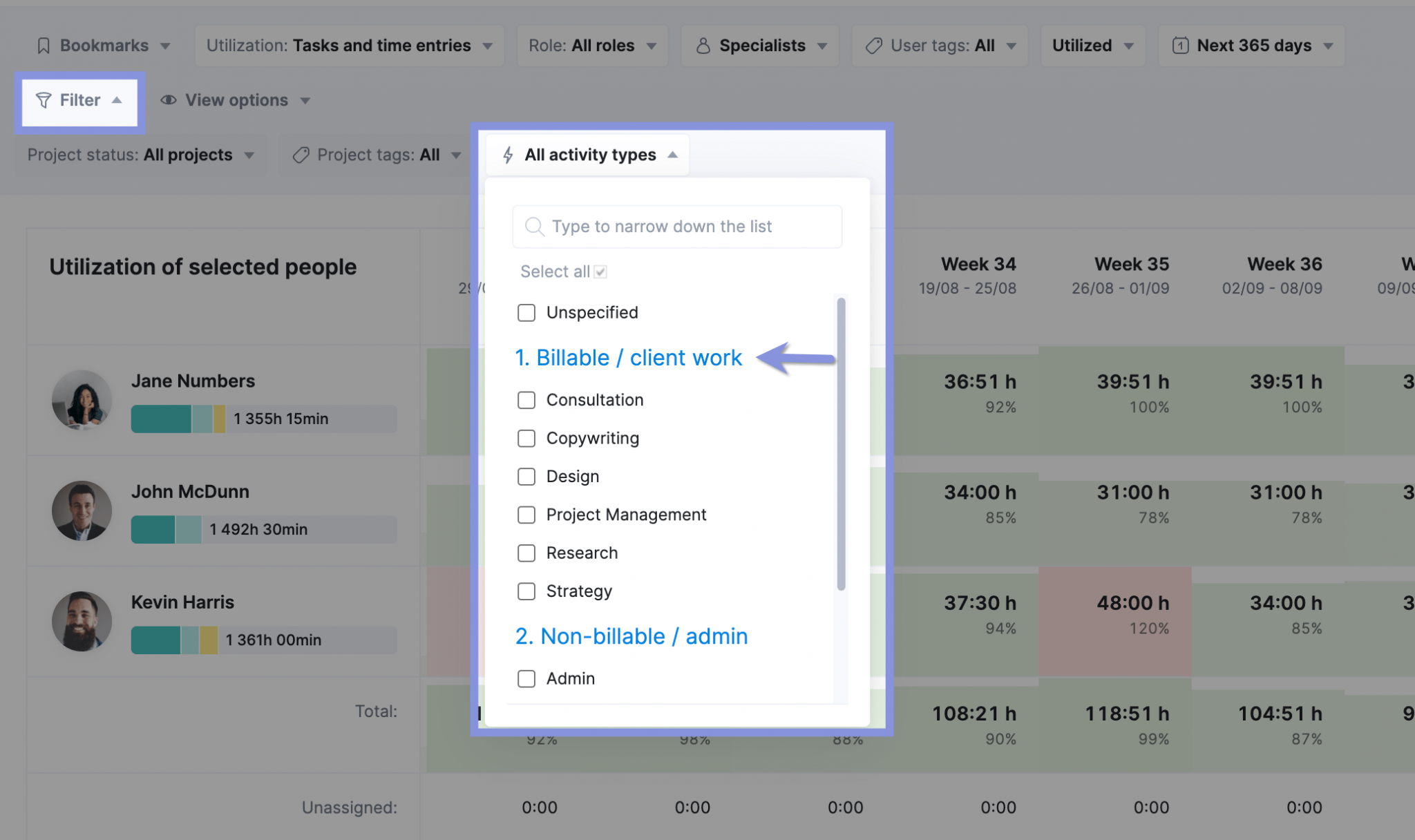Select the Non-billable / admin heading

click(631, 636)
